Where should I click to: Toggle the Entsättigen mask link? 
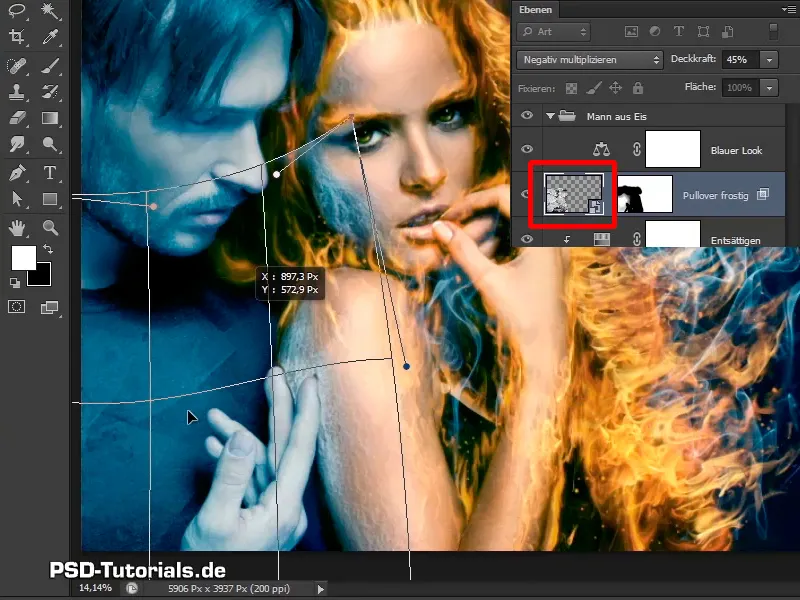point(636,239)
